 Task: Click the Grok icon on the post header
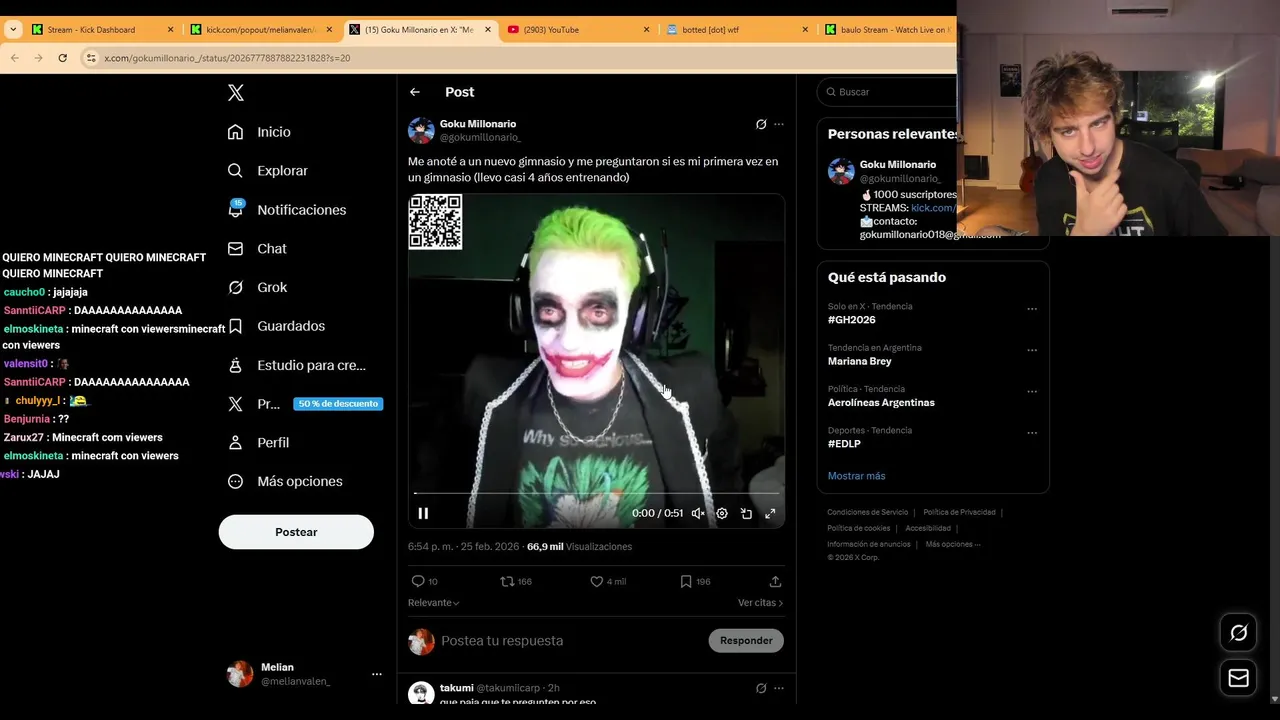761,125
